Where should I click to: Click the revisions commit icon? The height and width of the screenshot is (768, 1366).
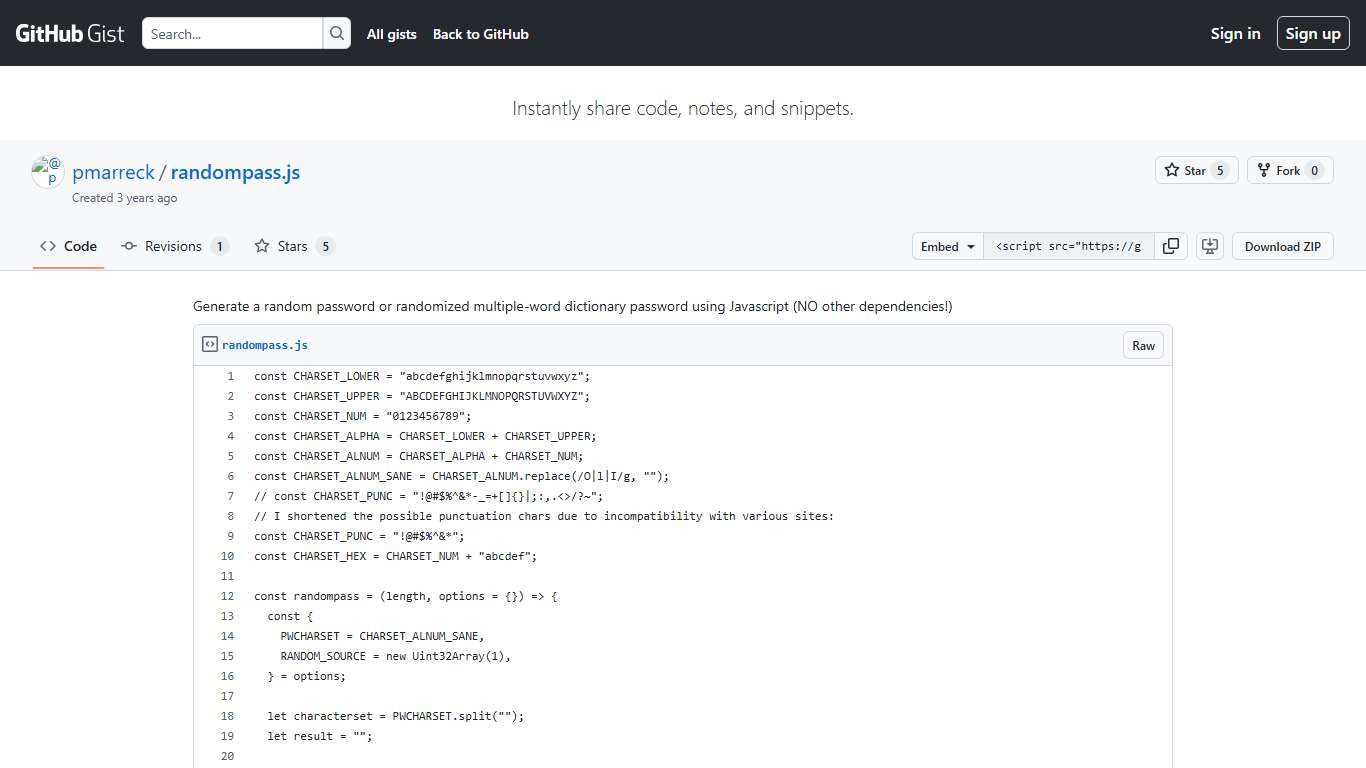click(x=130, y=246)
